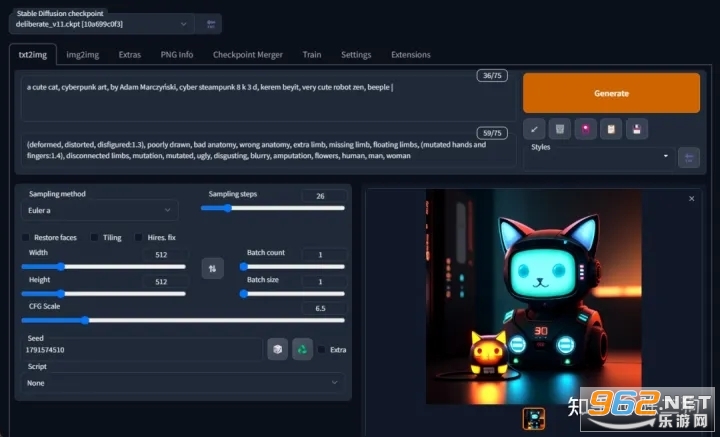Refresh the styles list with the button next to the Styles dropdown
The width and height of the screenshot is (720, 437).
pyautogui.click(x=689, y=158)
